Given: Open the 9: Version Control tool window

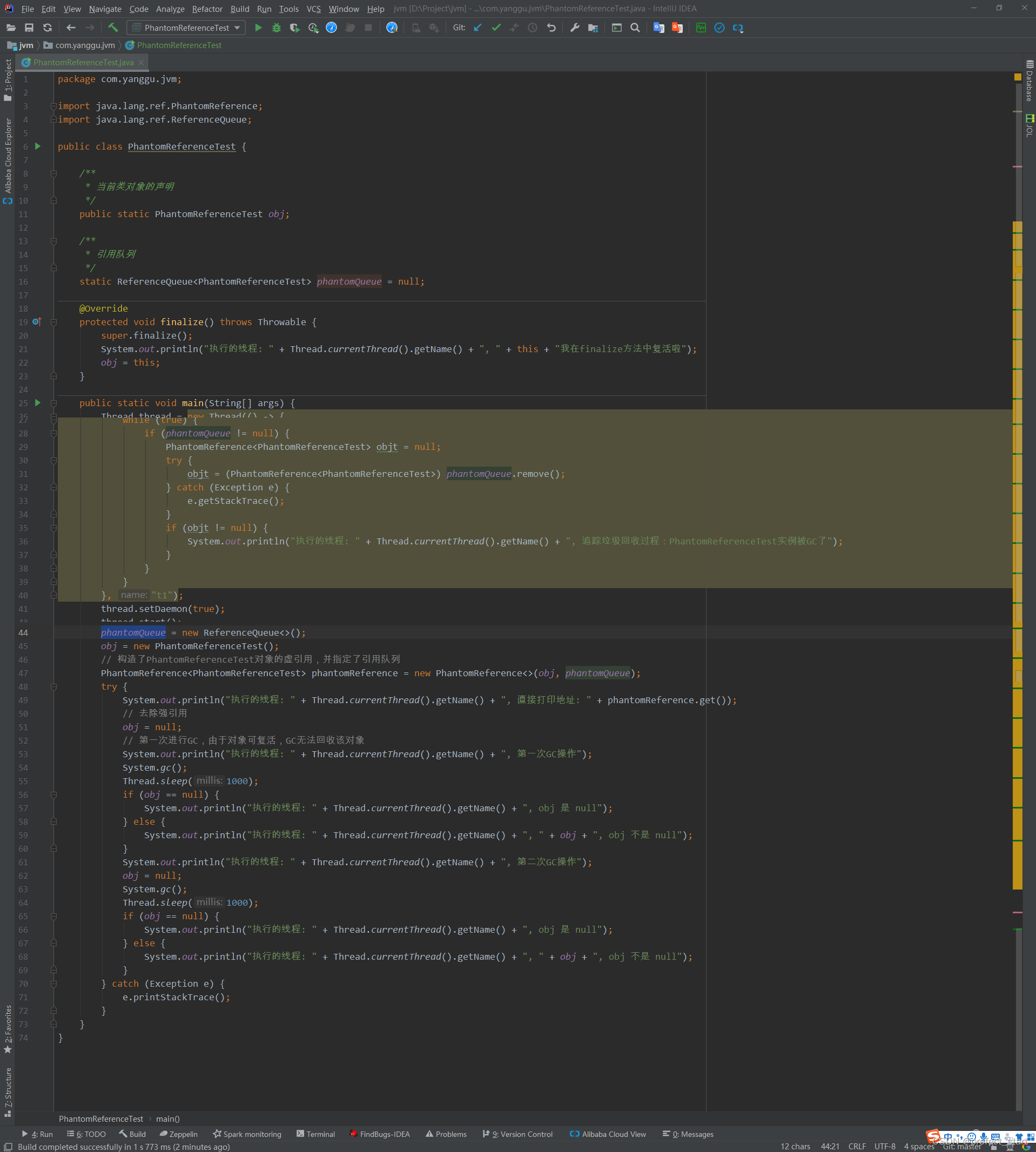Looking at the screenshot, I should click(x=518, y=1134).
